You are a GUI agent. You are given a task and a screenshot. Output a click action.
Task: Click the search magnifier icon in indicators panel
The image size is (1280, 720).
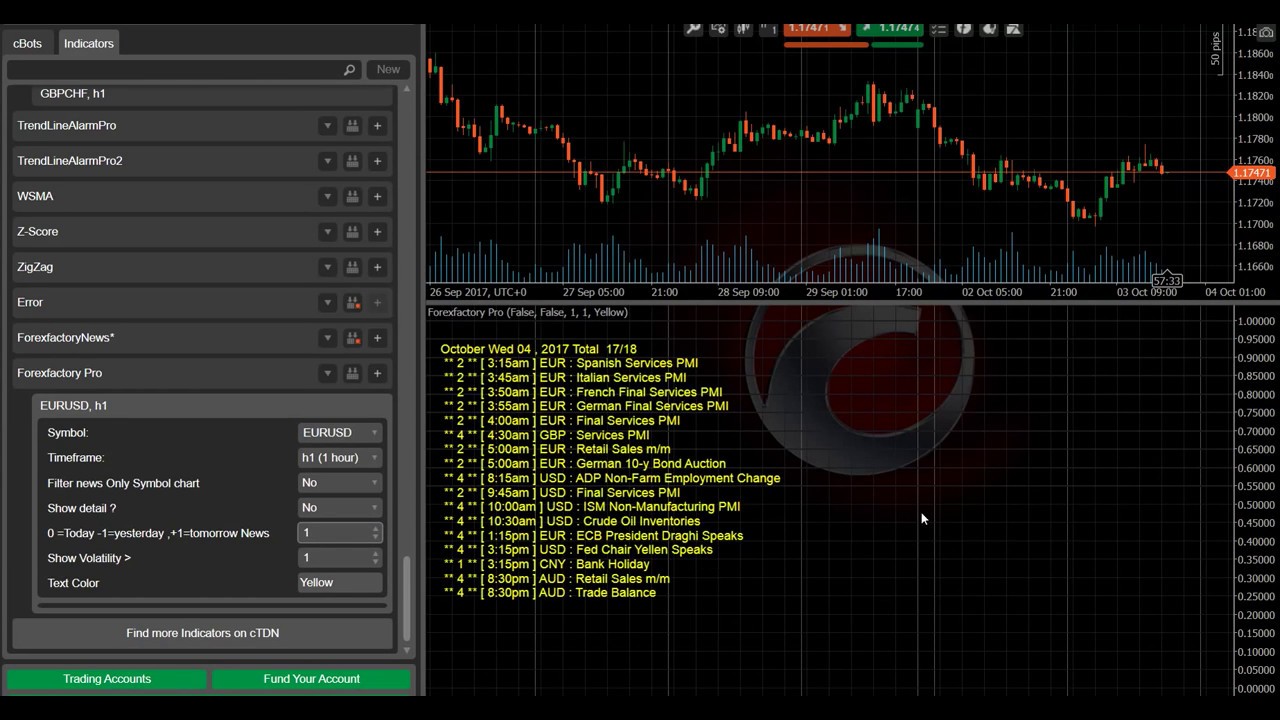pos(349,70)
